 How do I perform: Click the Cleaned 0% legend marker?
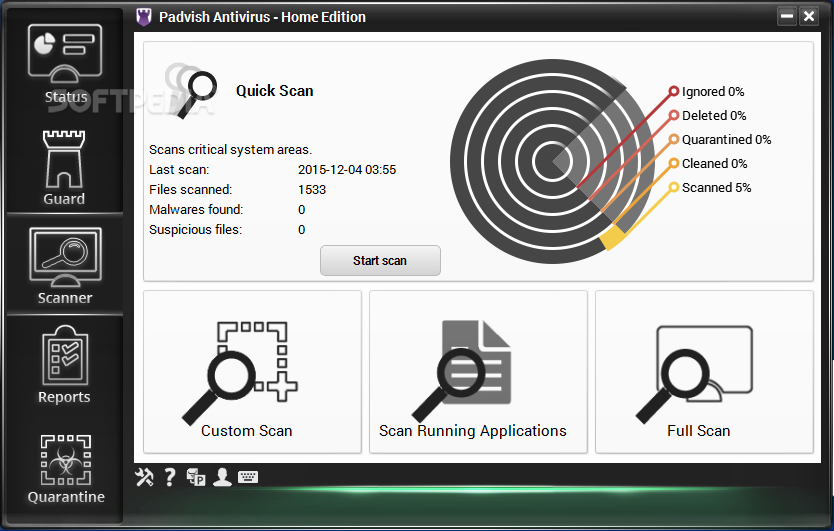pyautogui.click(x=673, y=163)
